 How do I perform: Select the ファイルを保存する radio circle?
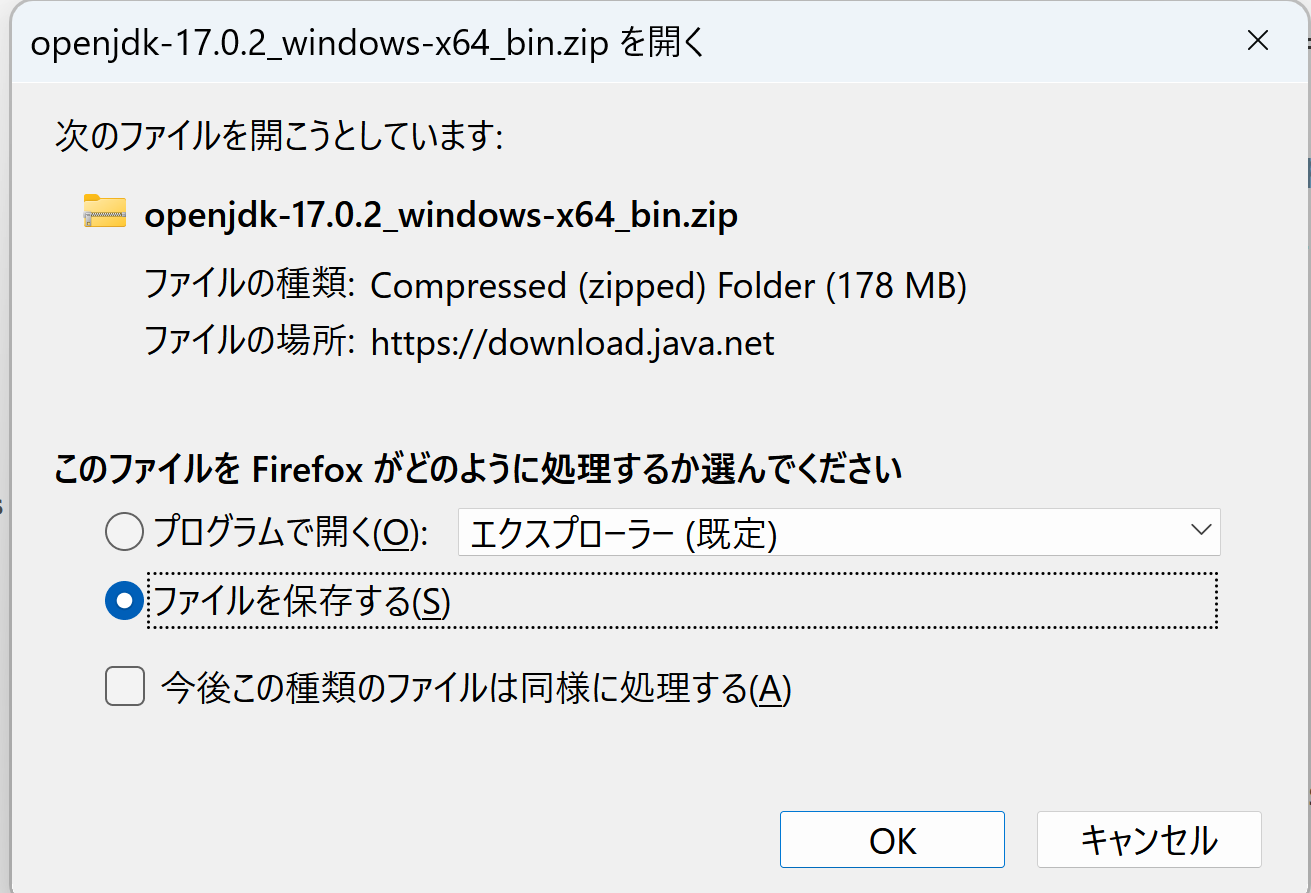pos(125,601)
